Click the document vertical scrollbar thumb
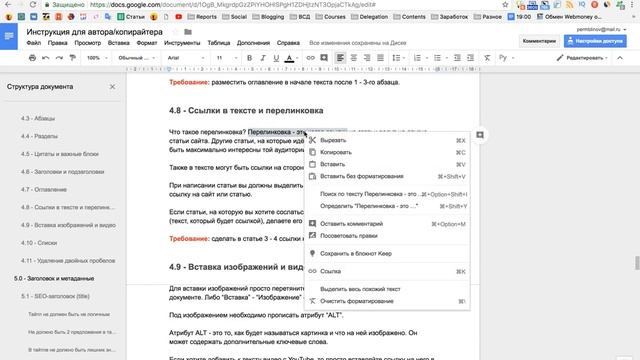640x360 pixels. (x=637, y=262)
